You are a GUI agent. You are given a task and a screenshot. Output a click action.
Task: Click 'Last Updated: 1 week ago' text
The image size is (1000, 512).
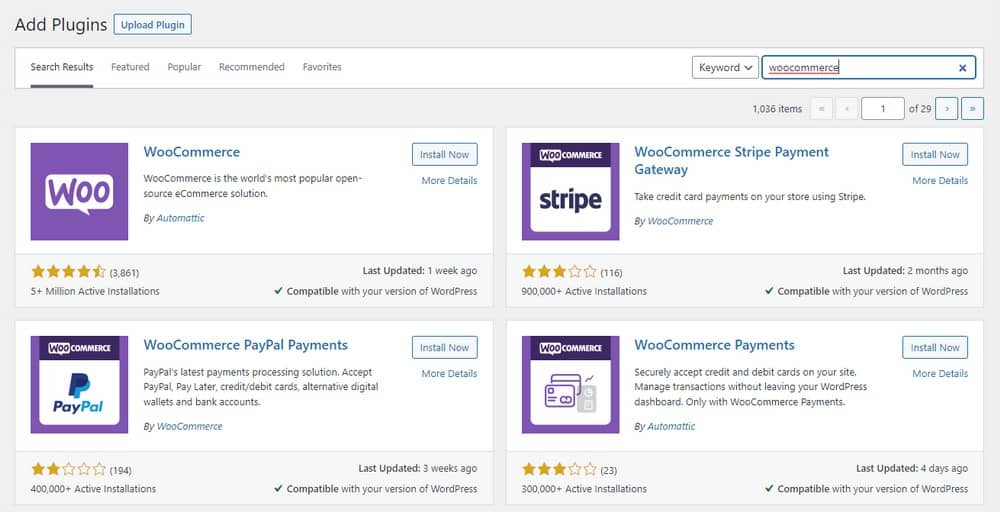point(420,271)
